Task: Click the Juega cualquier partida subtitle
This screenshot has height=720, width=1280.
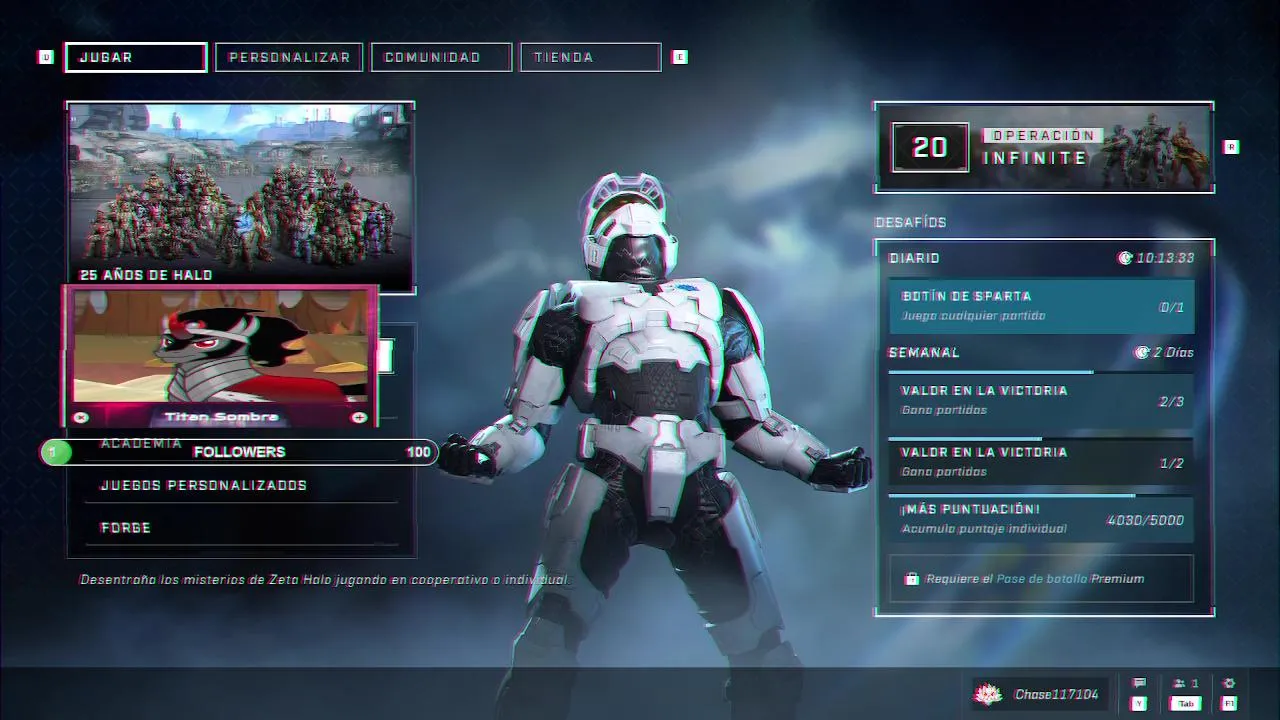Action: point(973,315)
